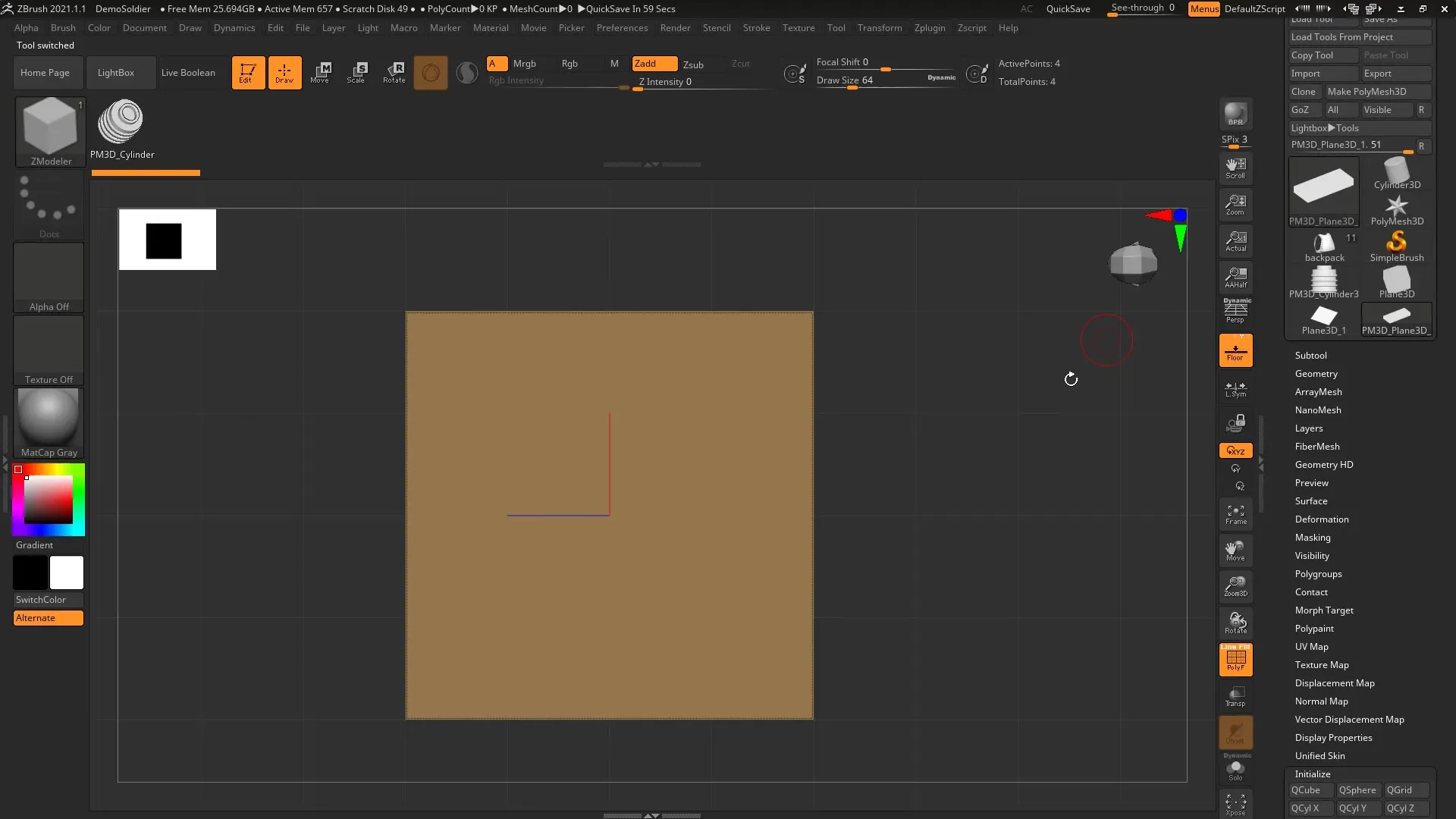The height and width of the screenshot is (819, 1456).
Task: Expand the UV Map section
Action: click(1311, 646)
